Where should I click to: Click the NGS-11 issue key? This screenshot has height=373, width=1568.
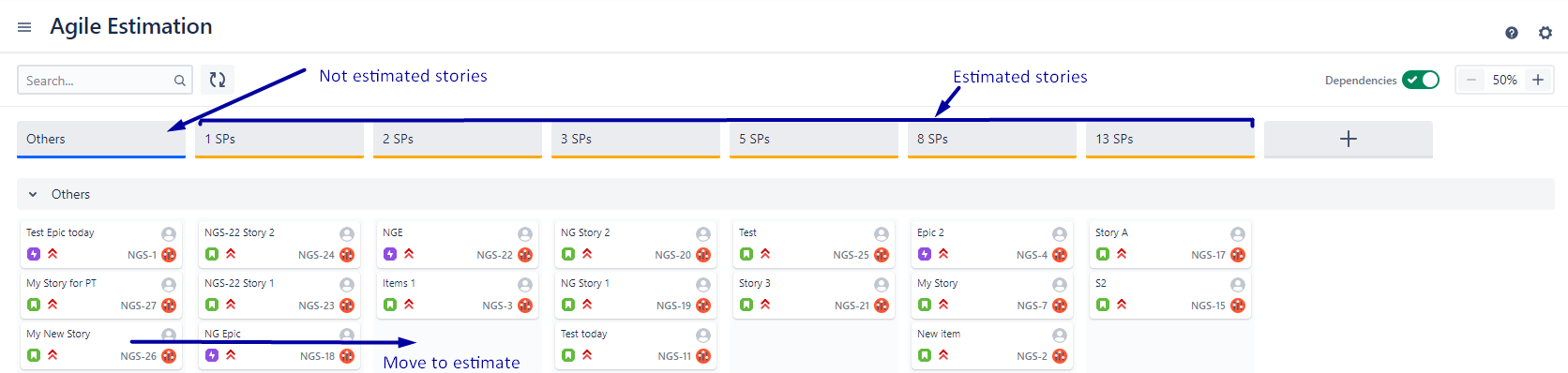pyautogui.click(x=674, y=356)
